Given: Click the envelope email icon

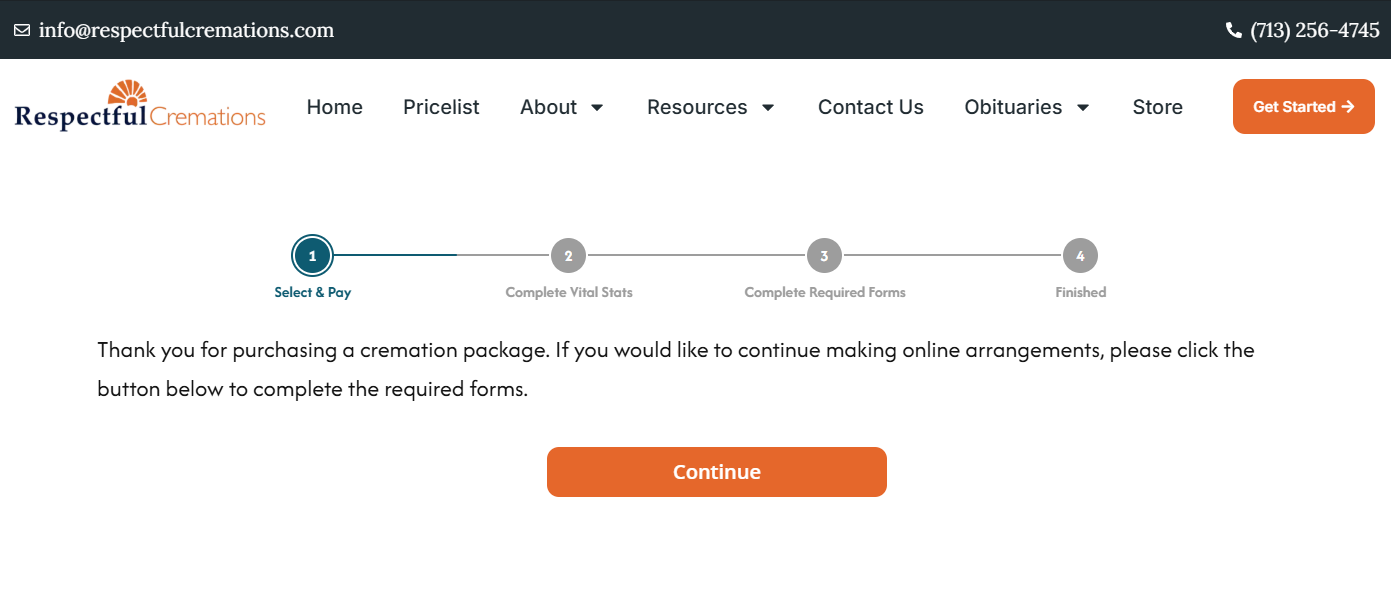Looking at the screenshot, I should click(22, 30).
